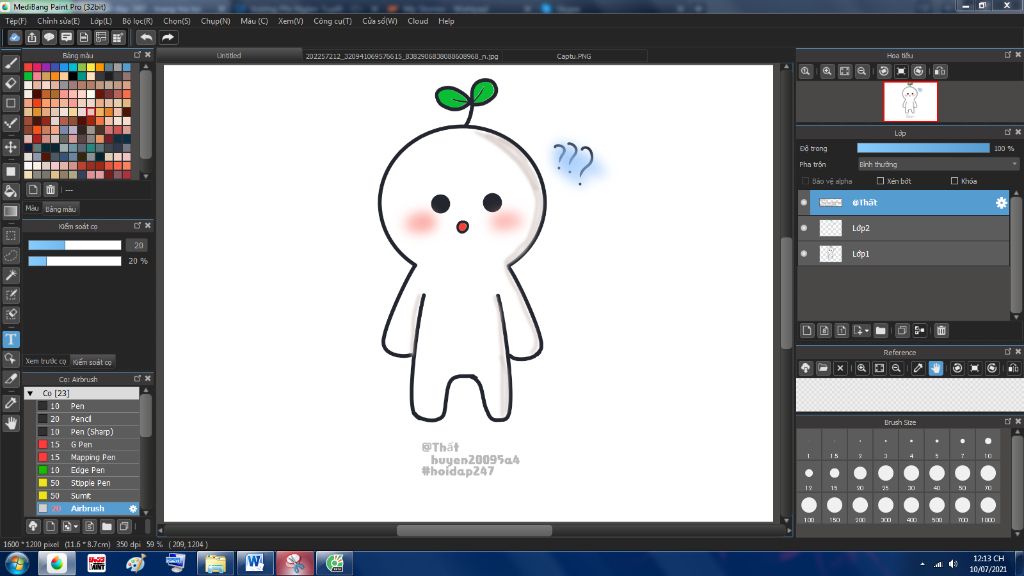Viewport: 1024px width, 576px height.
Task: Clear the Reference panel image
Action: click(840, 368)
